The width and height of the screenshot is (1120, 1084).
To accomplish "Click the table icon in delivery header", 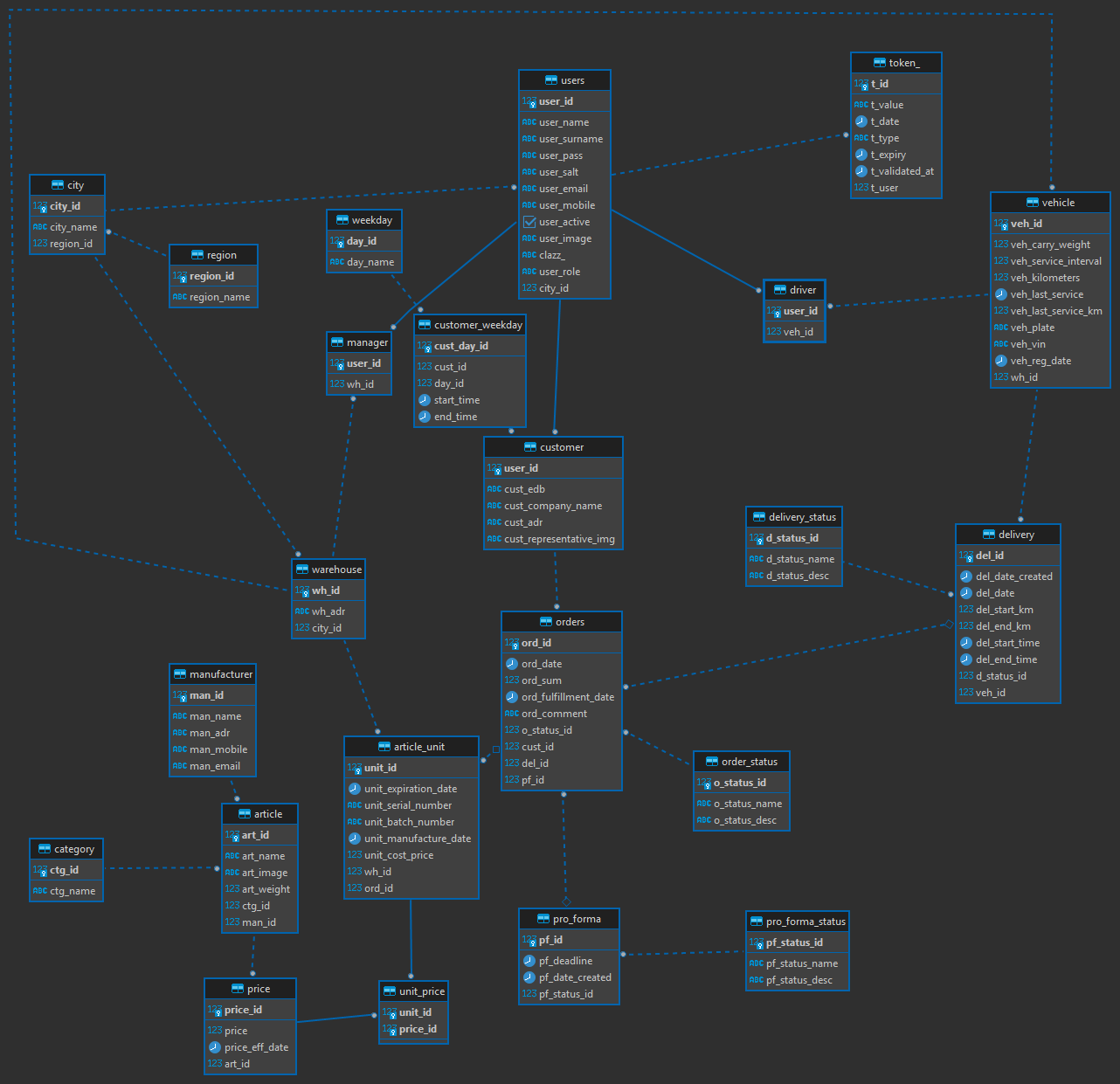I will [988, 535].
